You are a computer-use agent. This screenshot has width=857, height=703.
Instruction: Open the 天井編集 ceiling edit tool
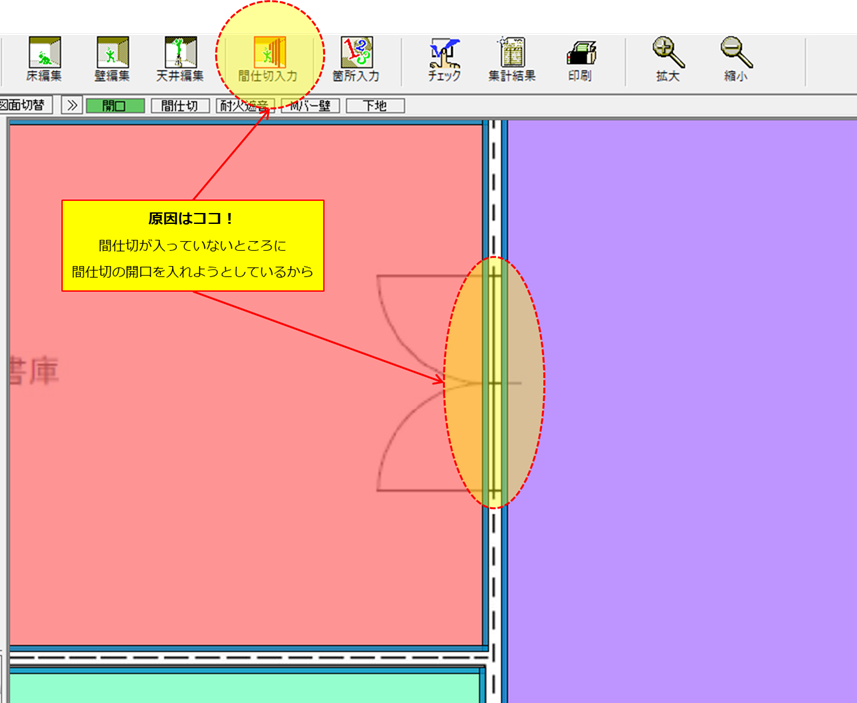tap(180, 58)
